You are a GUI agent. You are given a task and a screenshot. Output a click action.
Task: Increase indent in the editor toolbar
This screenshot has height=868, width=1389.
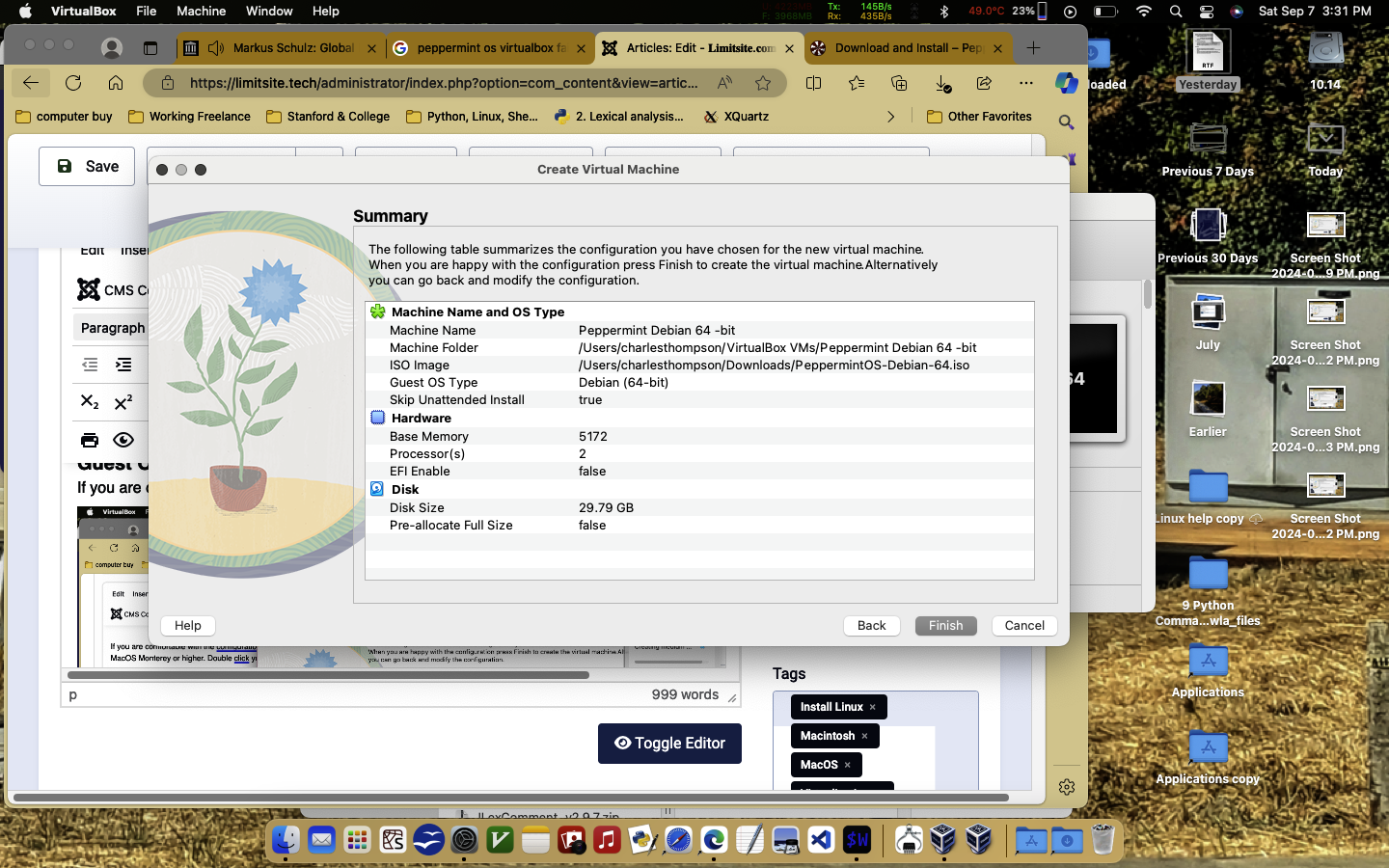click(123, 365)
